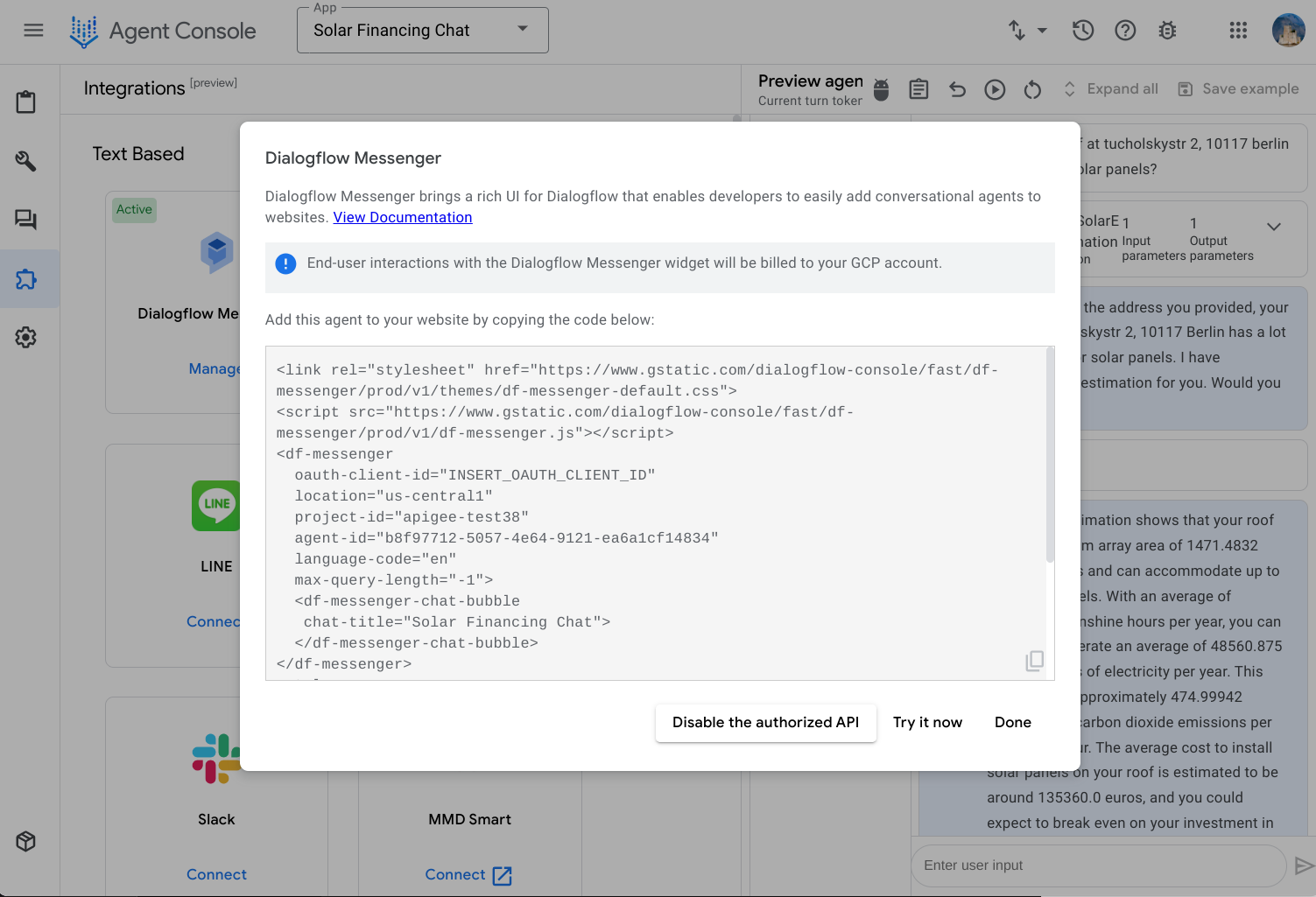
Task: Click the Text Based section heading
Action: point(138,154)
